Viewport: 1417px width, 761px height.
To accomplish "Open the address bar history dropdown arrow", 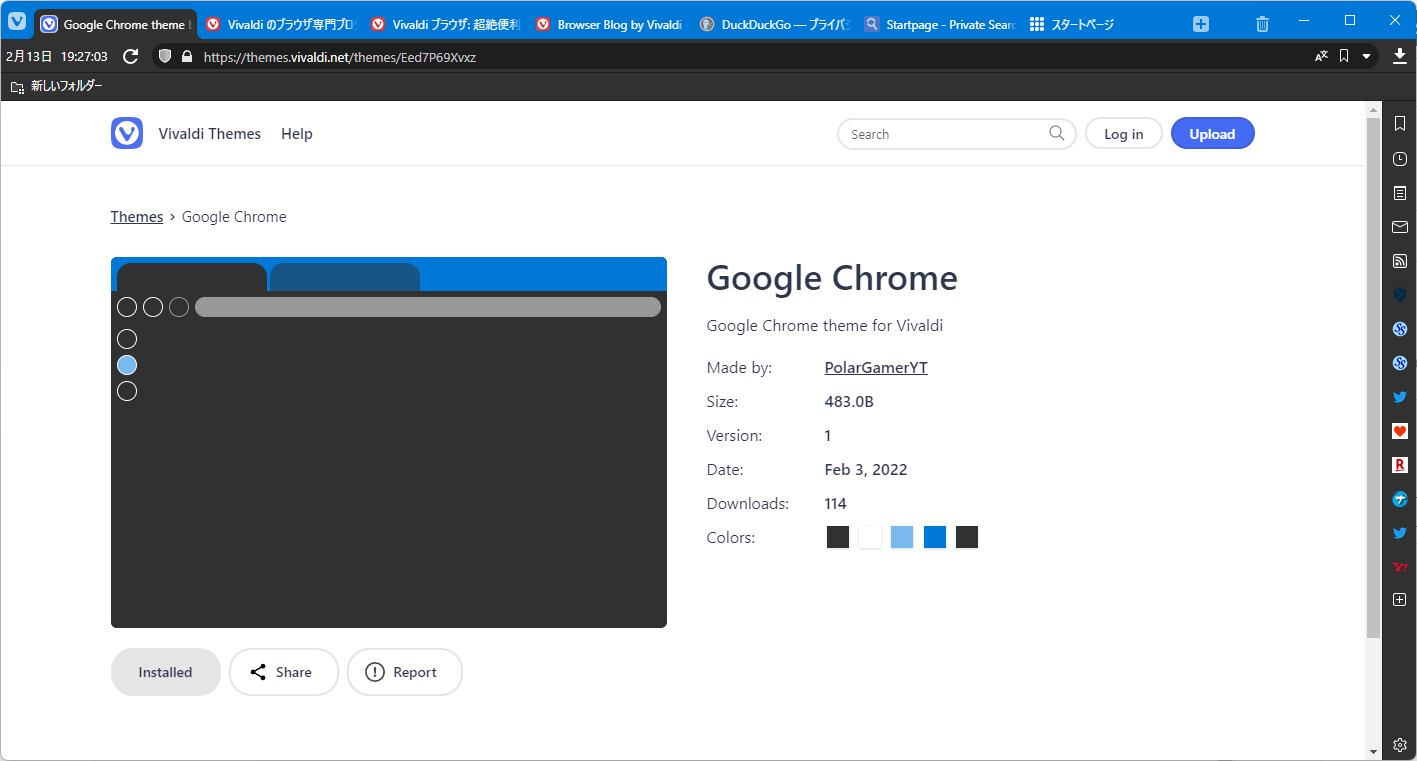I will [x=1366, y=57].
